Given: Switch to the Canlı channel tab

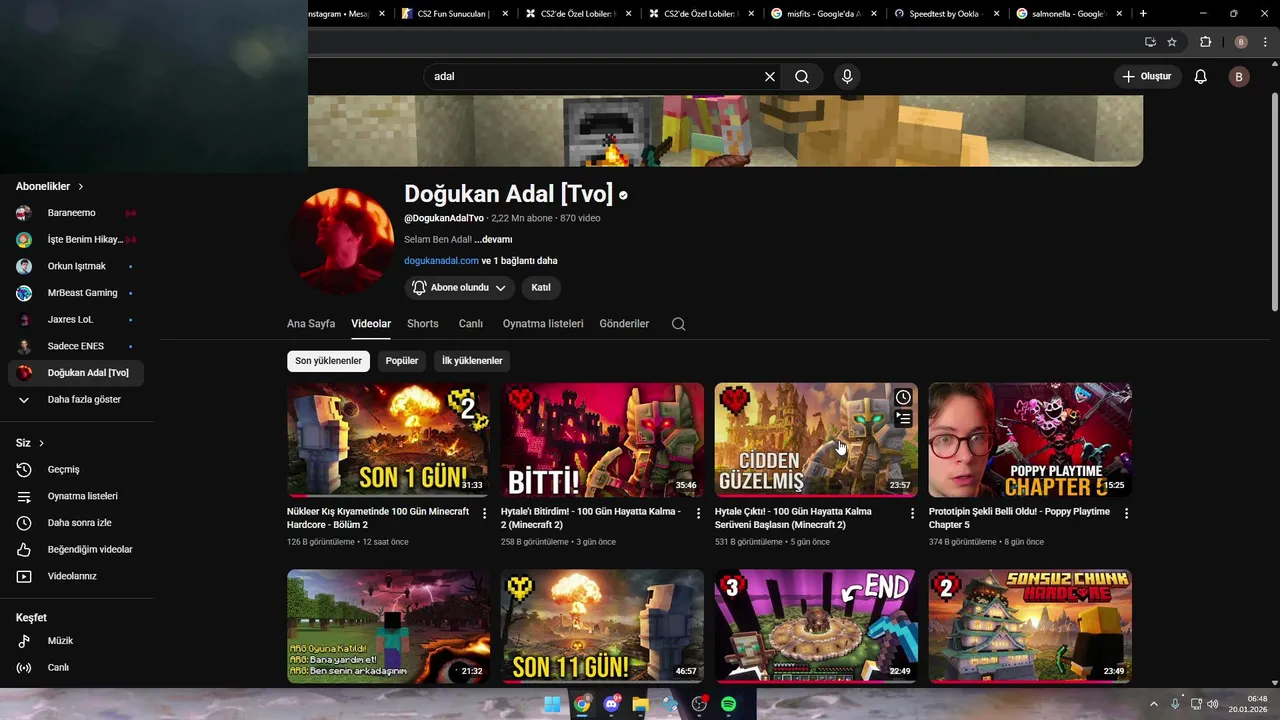Looking at the screenshot, I should 471,324.
